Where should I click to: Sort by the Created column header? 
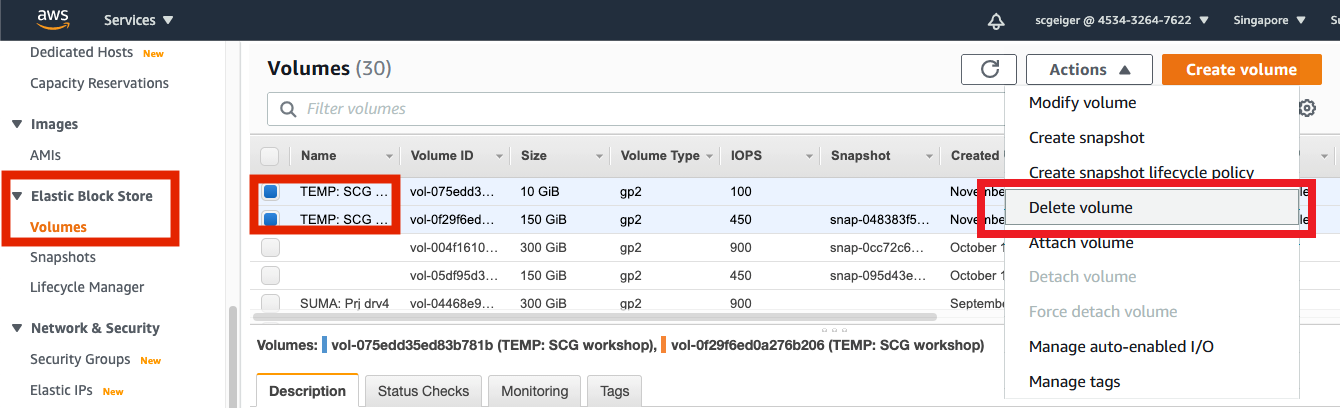[973, 156]
